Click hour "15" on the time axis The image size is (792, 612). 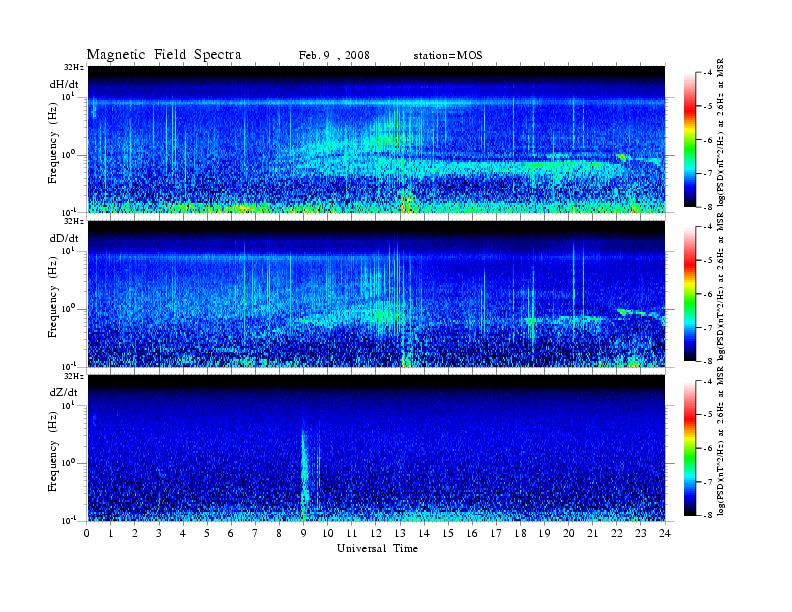[448, 533]
